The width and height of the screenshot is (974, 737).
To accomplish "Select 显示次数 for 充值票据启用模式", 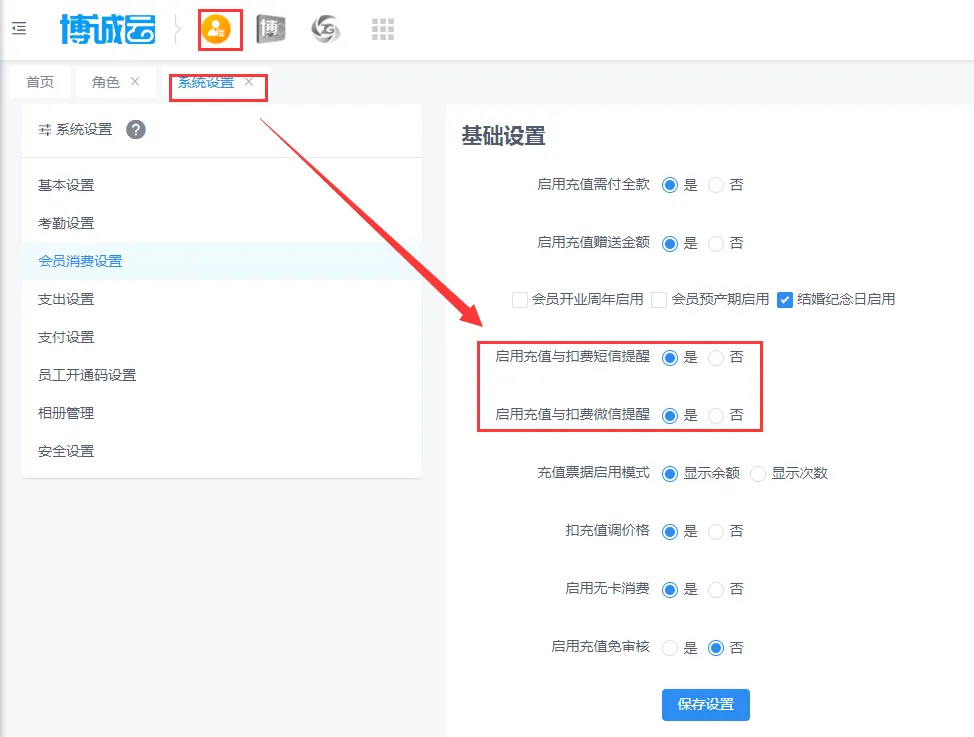I will 758,473.
